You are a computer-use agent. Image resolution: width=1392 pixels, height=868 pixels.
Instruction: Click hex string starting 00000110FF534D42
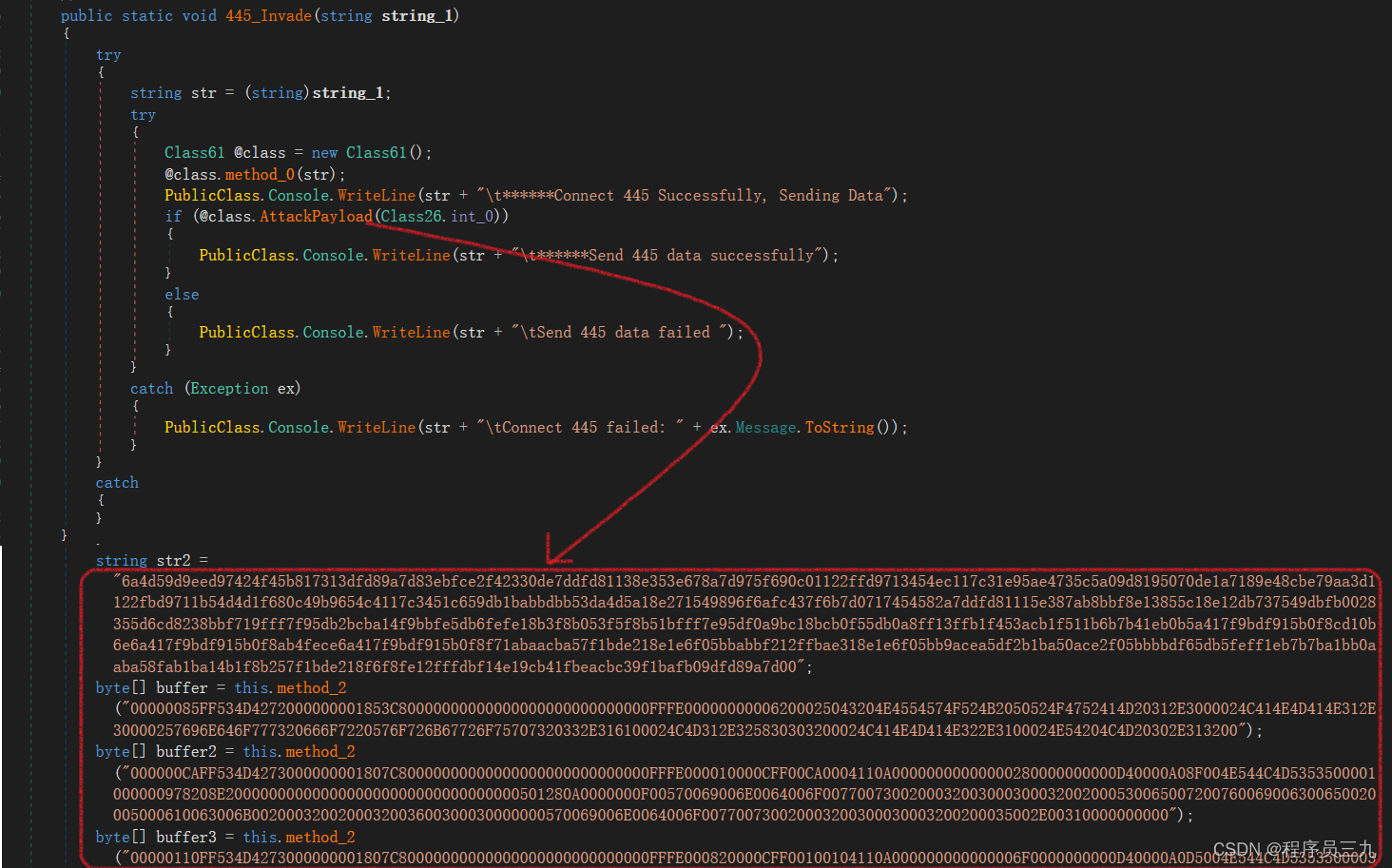(x=748, y=858)
